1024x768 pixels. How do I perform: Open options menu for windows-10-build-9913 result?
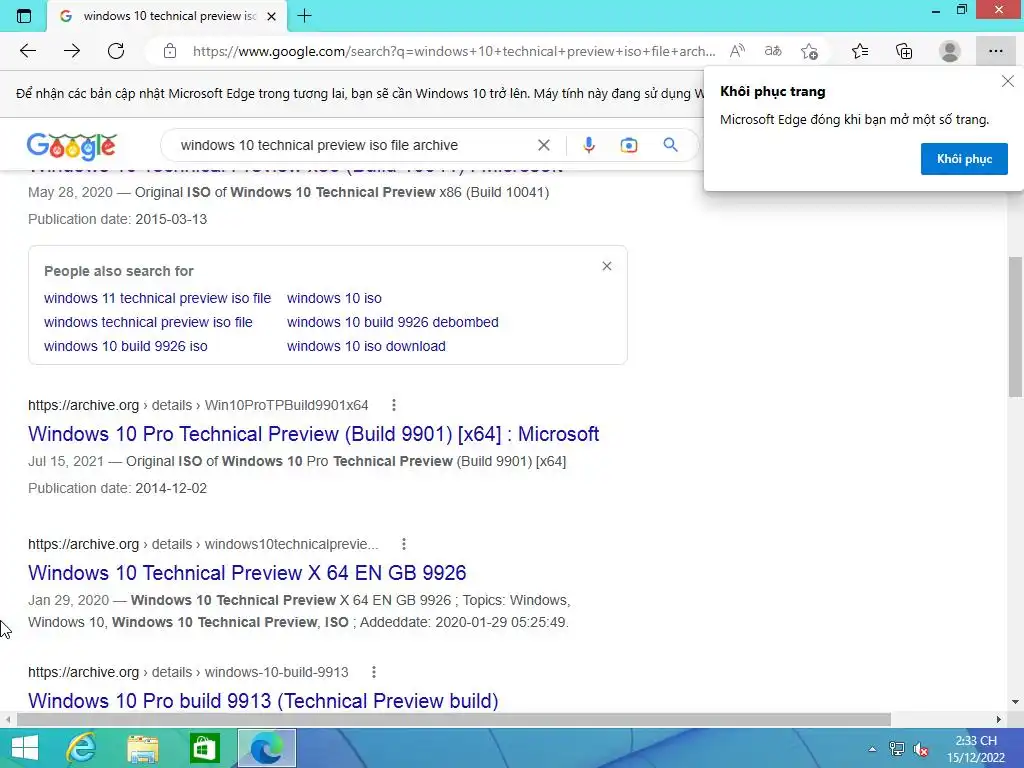click(374, 672)
